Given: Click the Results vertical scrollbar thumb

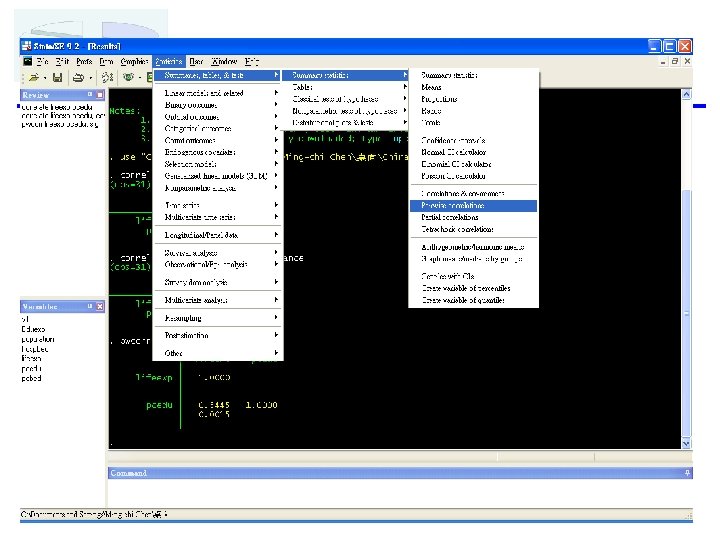Looking at the screenshot, I should click(686, 313).
